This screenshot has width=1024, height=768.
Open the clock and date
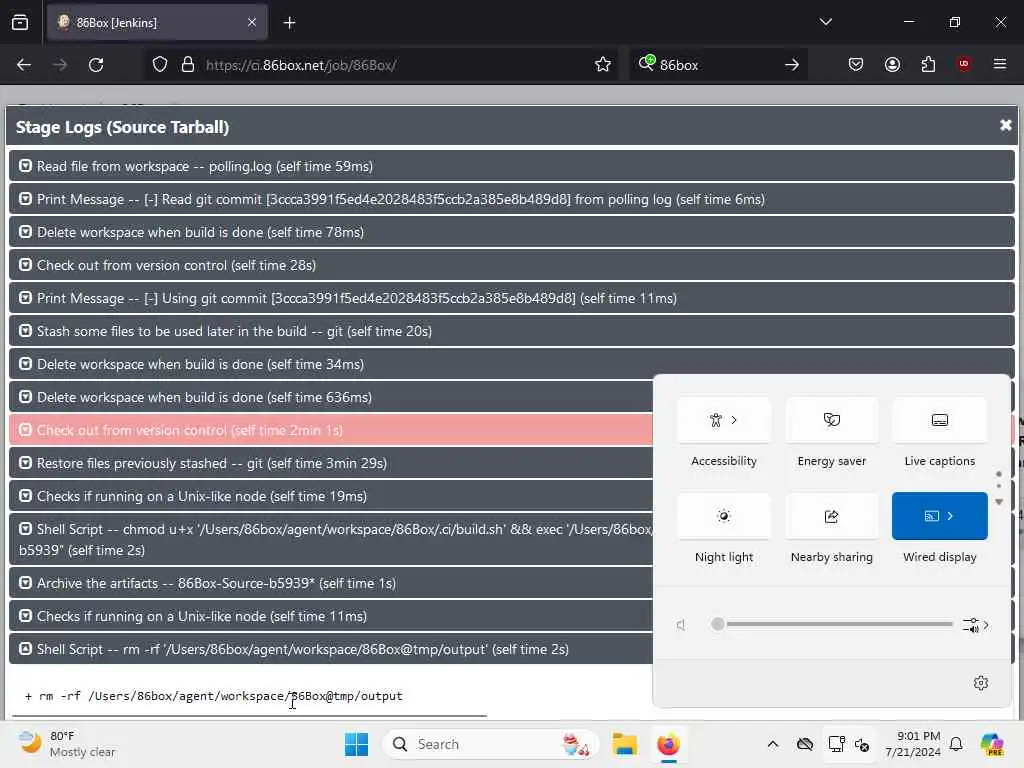pyautogui.click(x=912, y=744)
